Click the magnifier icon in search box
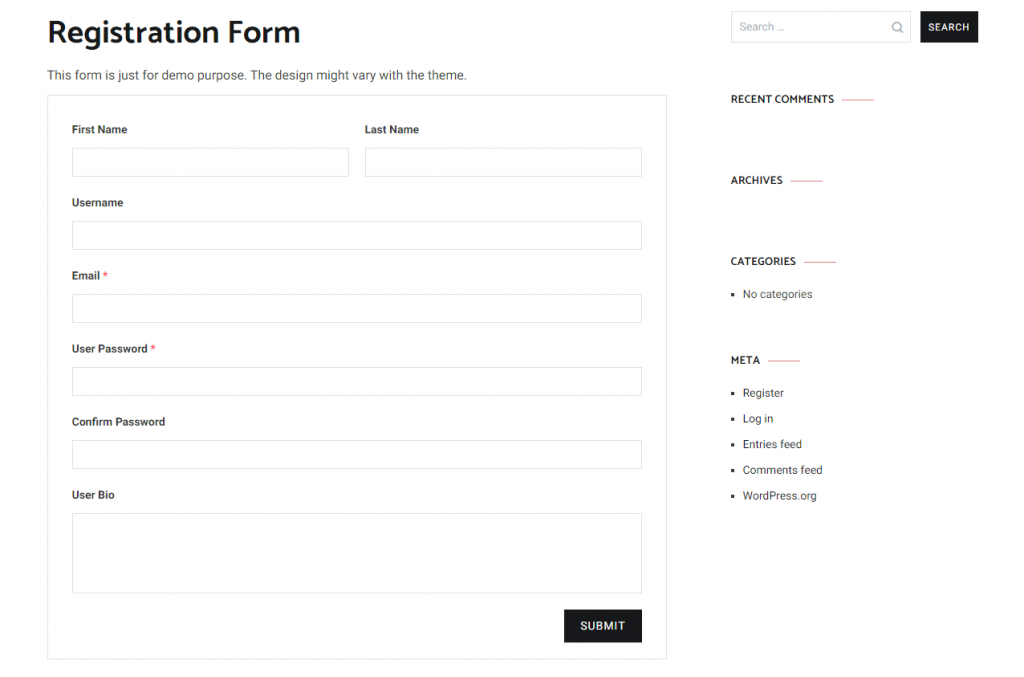 coord(897,27)
